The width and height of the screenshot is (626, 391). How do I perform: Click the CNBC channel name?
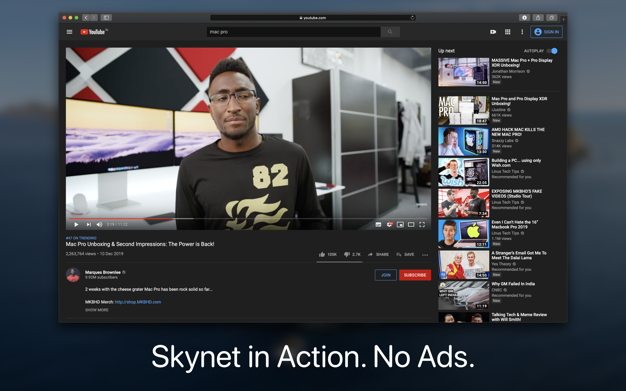click(x=497, y=290)
